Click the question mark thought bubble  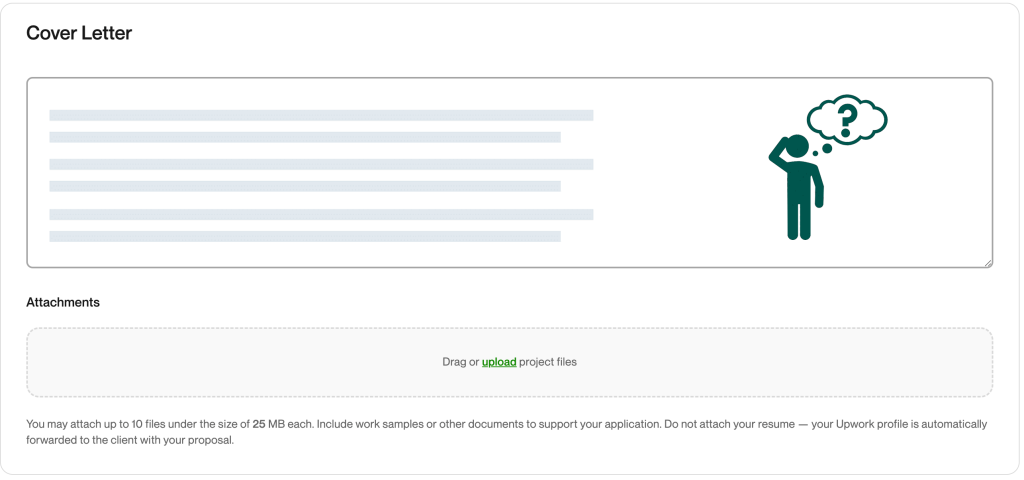(x=847, y=119)
